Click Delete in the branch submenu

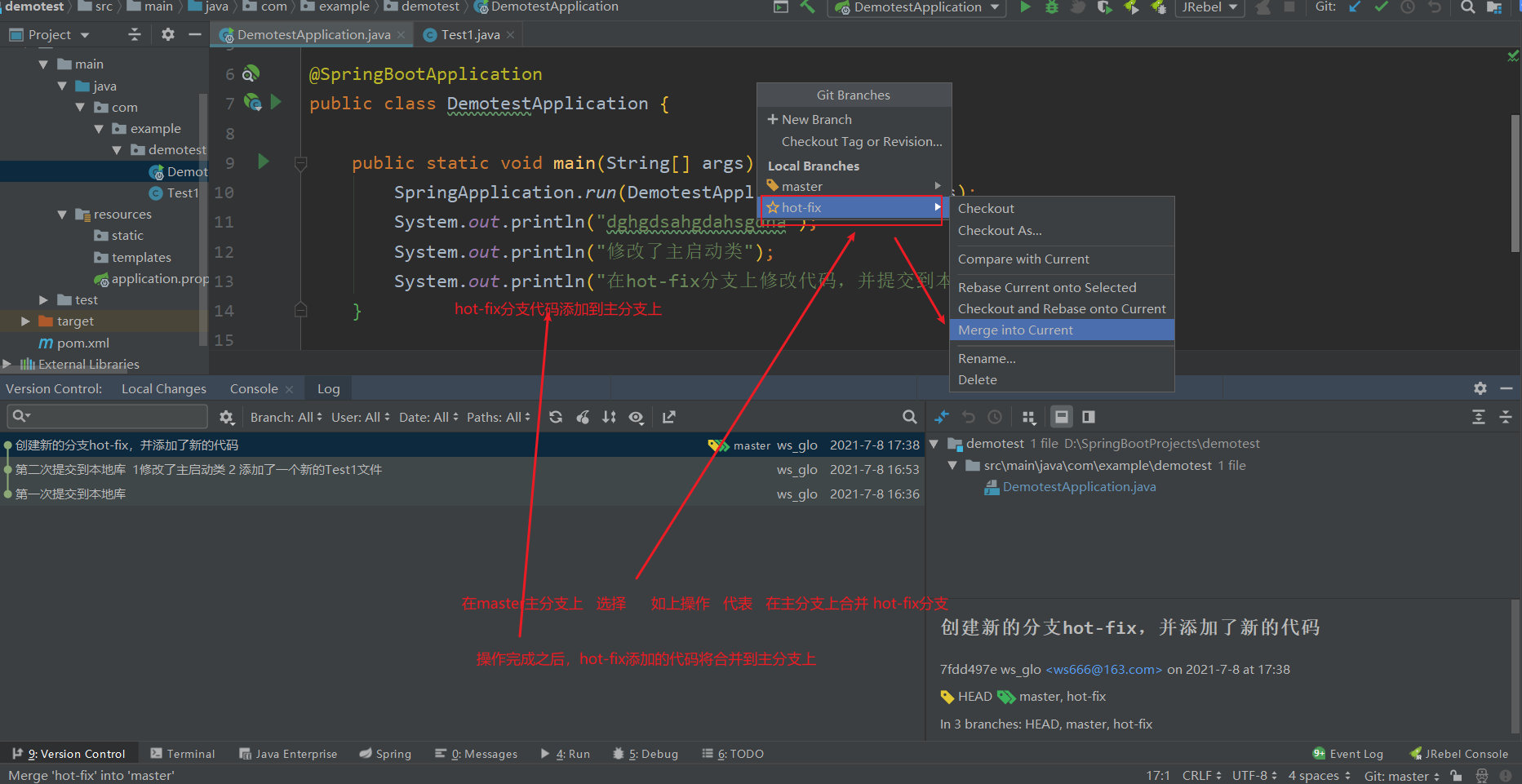pos(1062,380)
